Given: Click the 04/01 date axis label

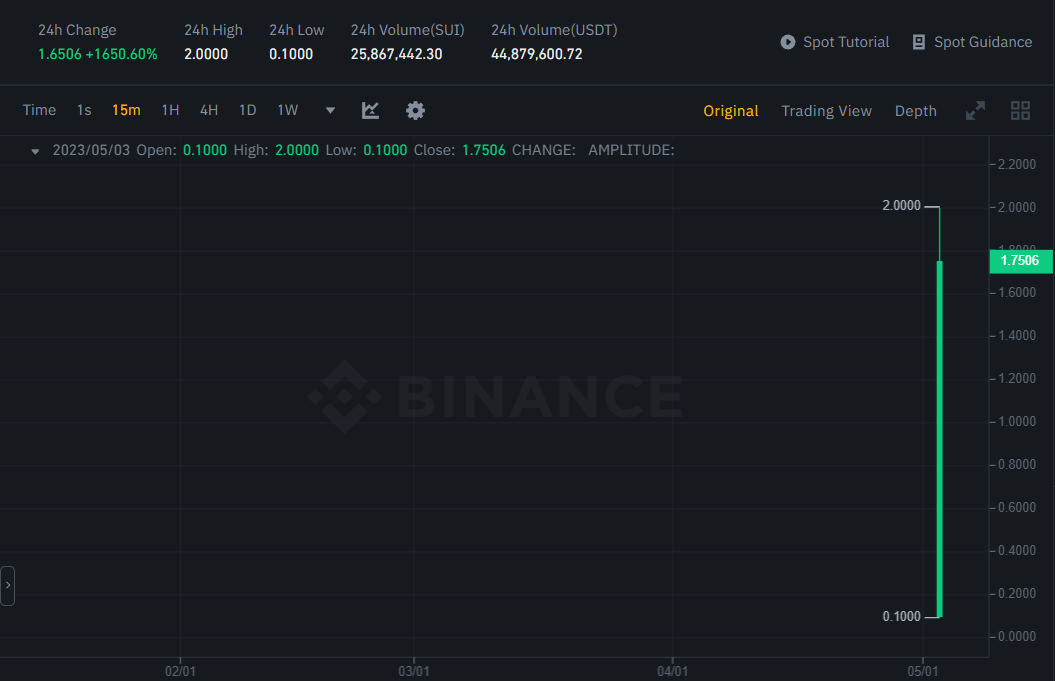Looking at the screenshot, I should (672, 671).
